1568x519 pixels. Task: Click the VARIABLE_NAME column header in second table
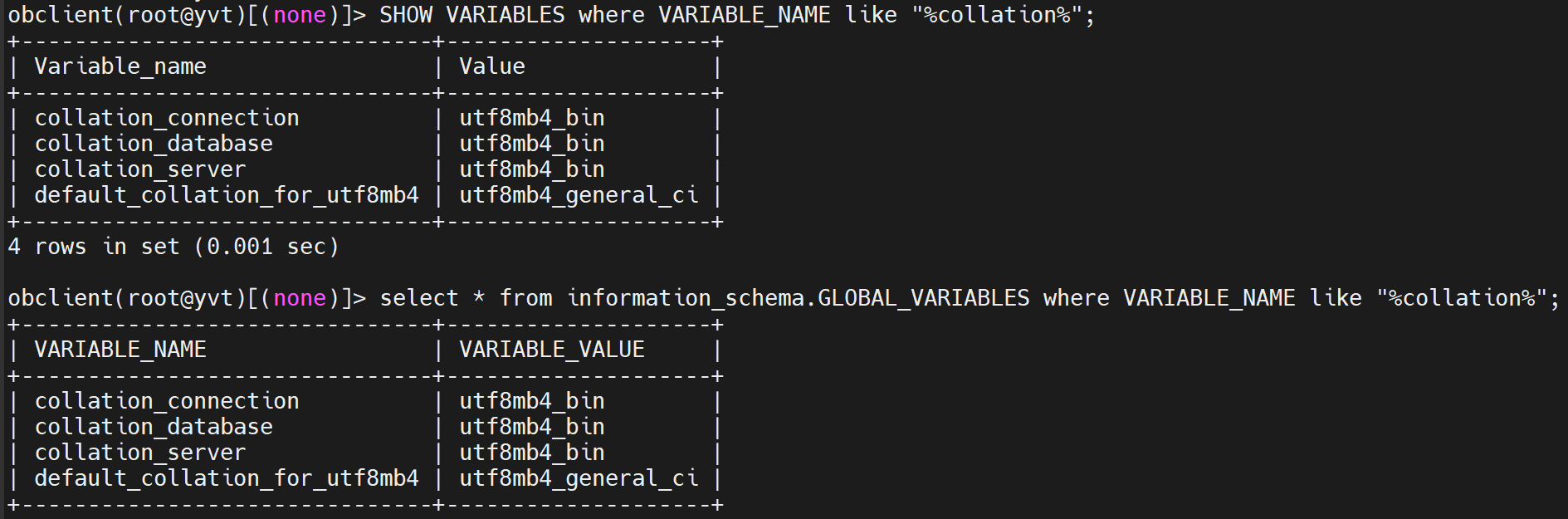tap(120, 350)
